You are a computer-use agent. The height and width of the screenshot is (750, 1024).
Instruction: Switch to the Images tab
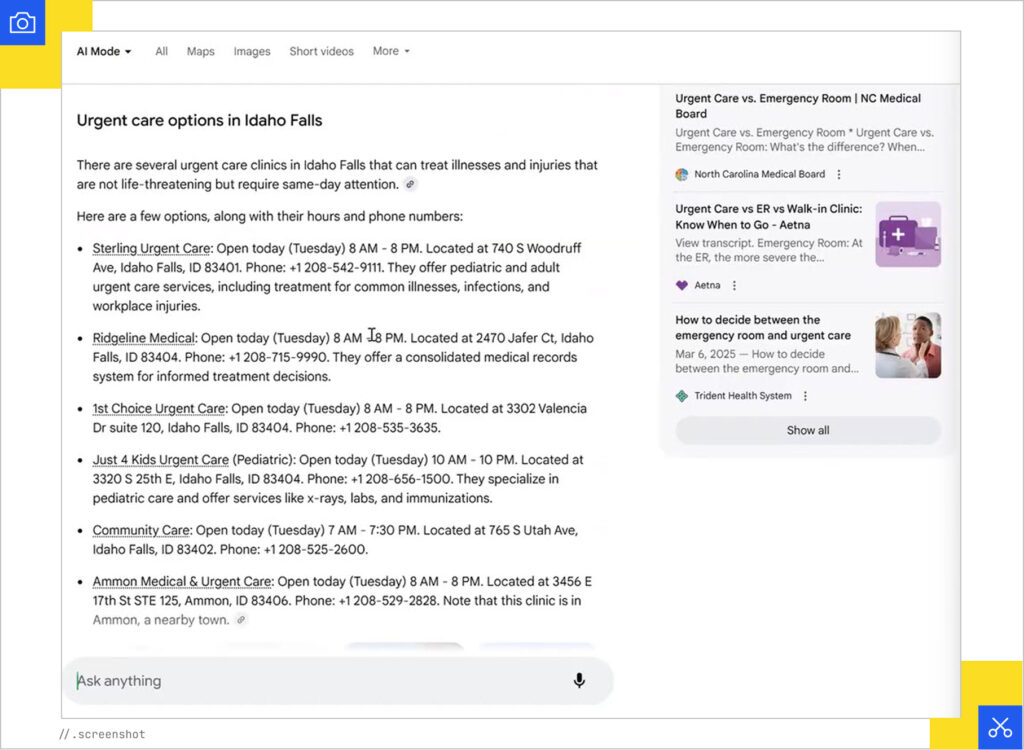tap(252, 51)
